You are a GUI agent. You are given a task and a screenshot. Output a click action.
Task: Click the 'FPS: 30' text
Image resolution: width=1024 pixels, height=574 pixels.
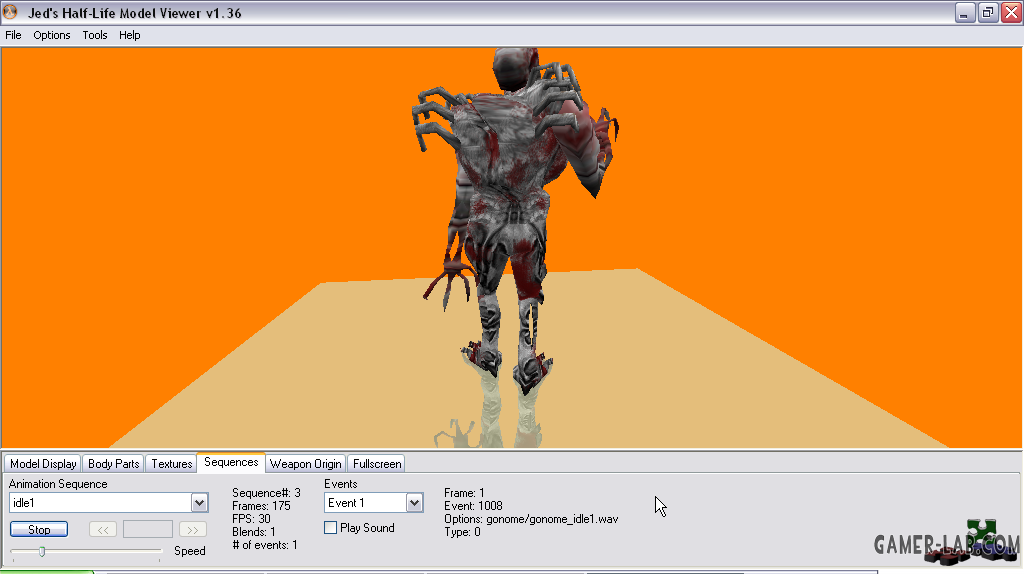tap(251, 519)
